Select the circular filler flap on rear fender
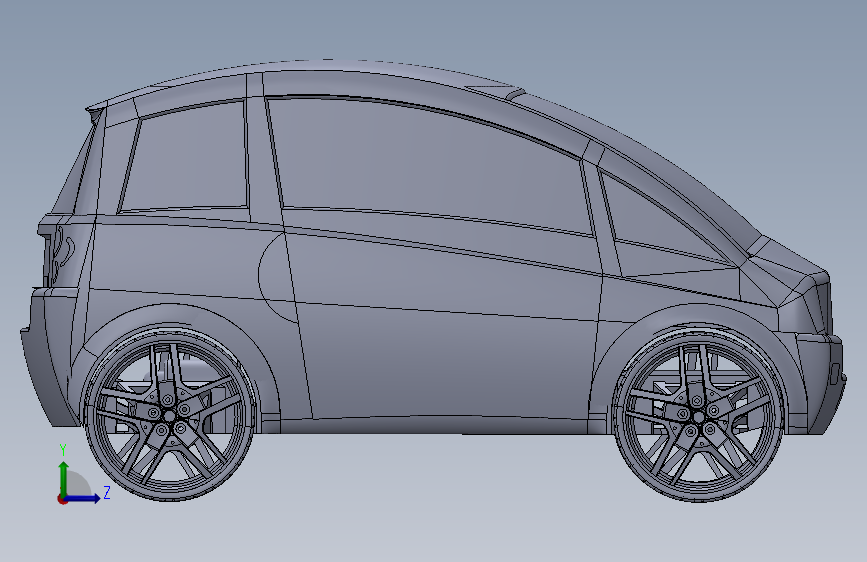The width and height of the screenshot is (867, 562). tap(276, 277)
